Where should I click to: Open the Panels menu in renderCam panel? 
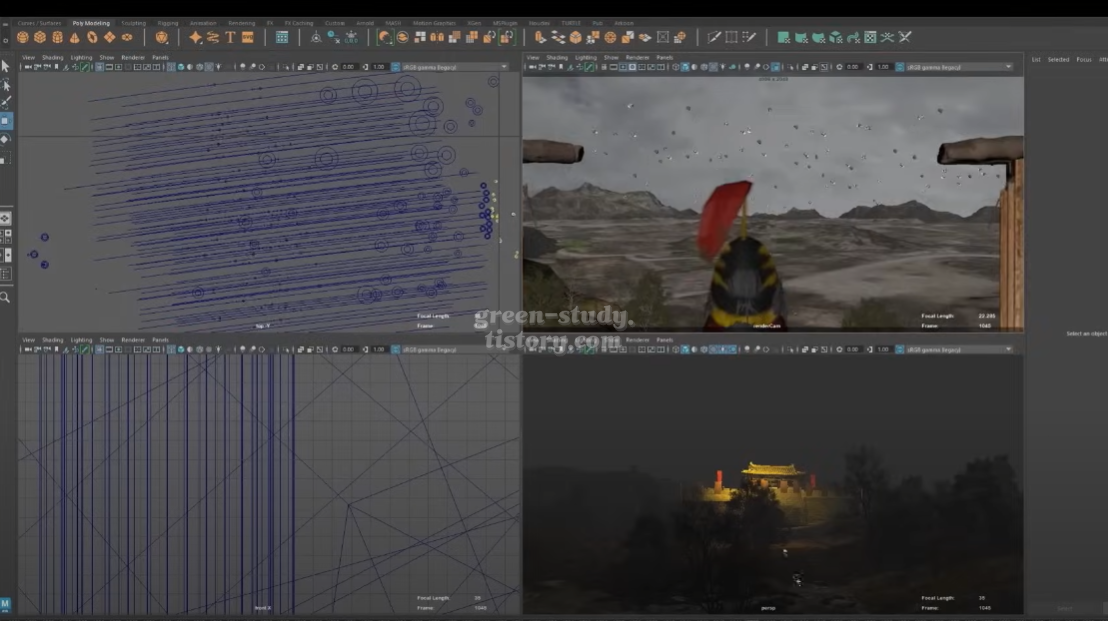(x=664, y=57)
